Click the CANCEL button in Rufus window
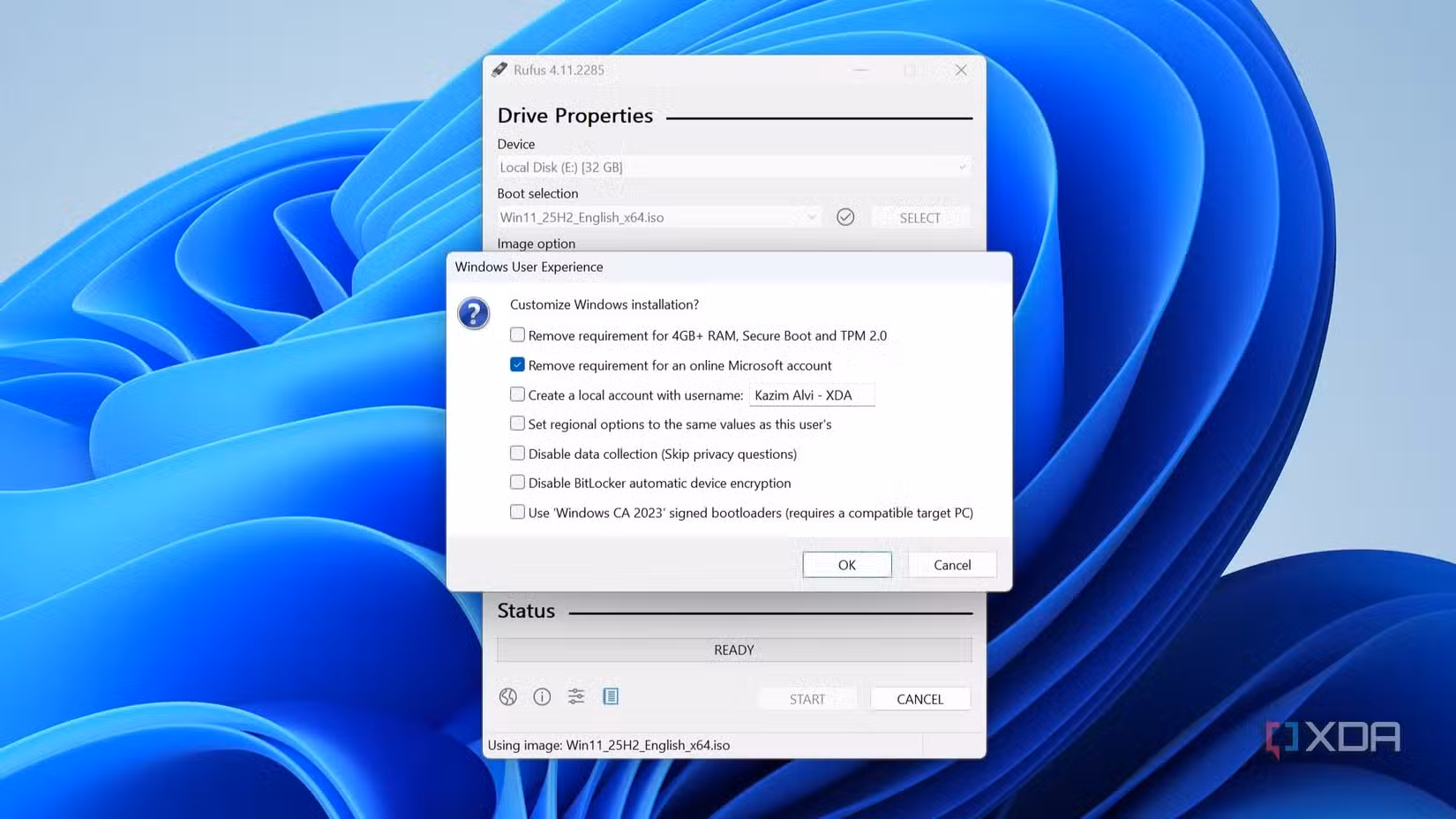 tap(920, 699)
